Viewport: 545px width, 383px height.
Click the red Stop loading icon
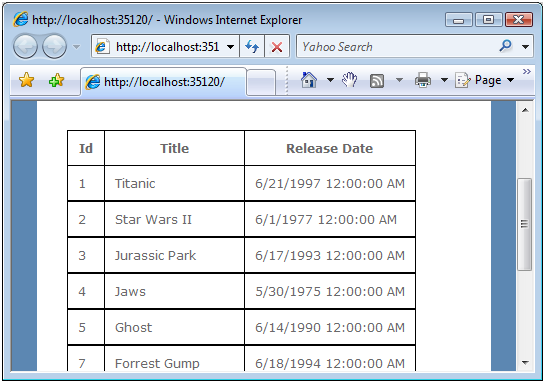point(277,47)
